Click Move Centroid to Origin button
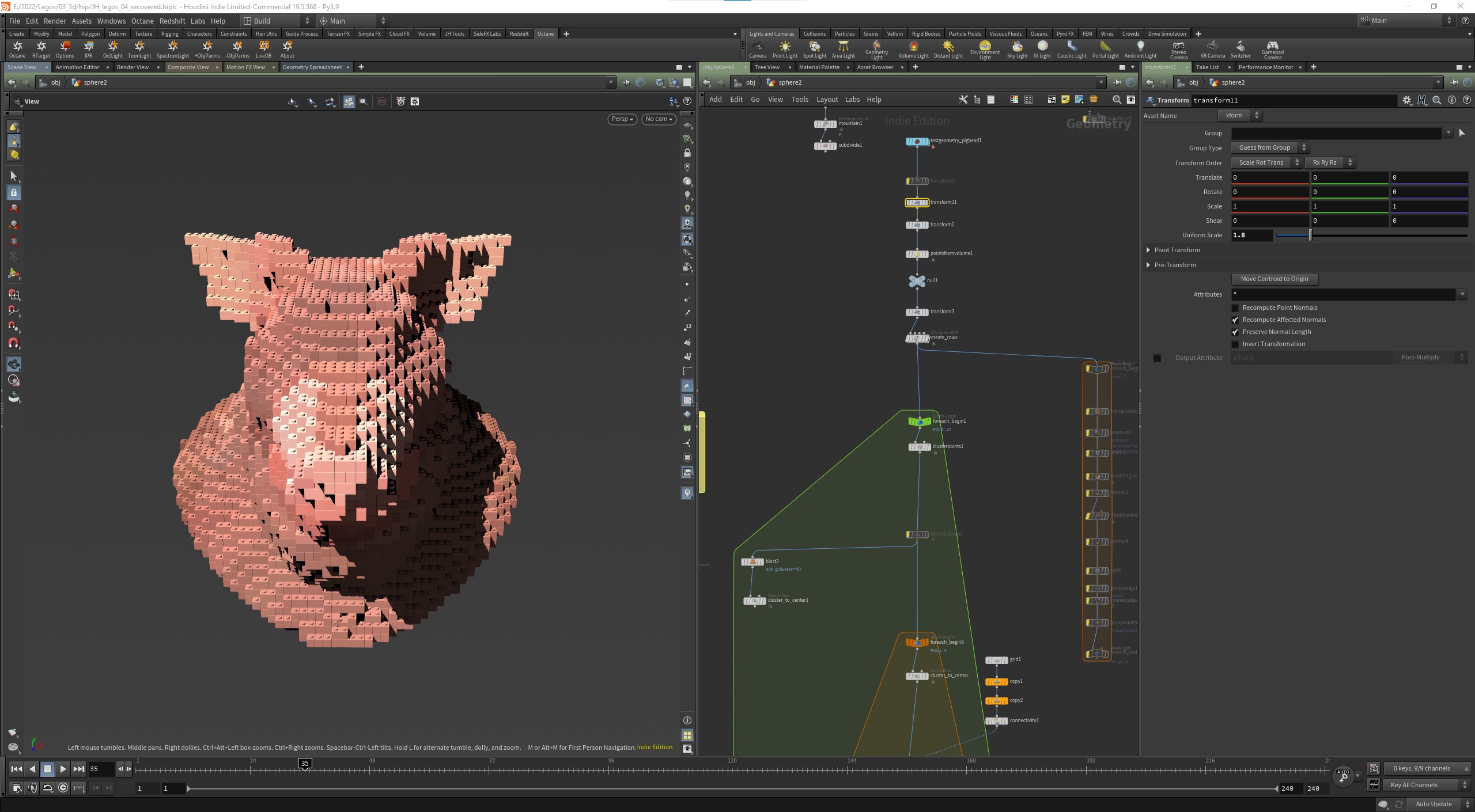The width and height of the screenshot is (1475, 812). tap(1274, 279)
